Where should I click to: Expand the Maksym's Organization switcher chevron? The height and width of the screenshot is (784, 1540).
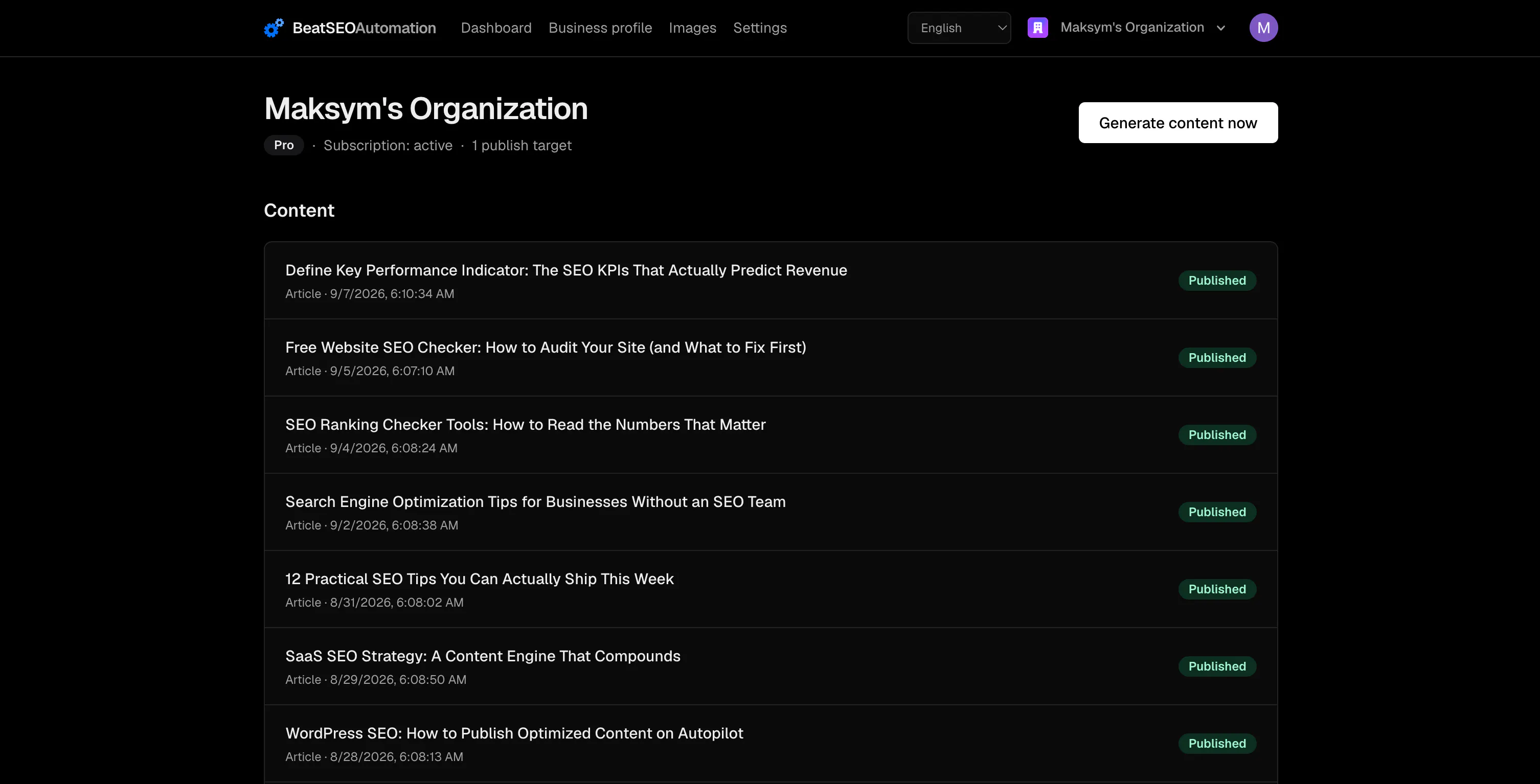click(x=1221, y=28)
